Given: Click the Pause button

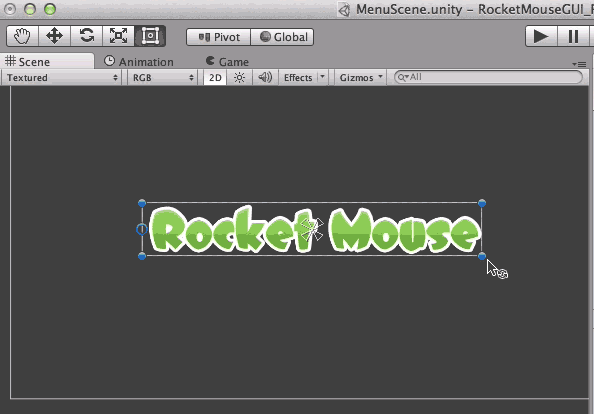Looking at the screenshot, I should point(573,36).
